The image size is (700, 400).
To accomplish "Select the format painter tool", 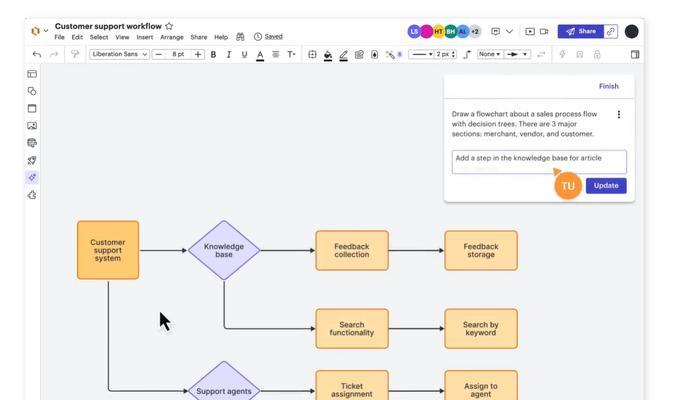I will pos(75,54).
